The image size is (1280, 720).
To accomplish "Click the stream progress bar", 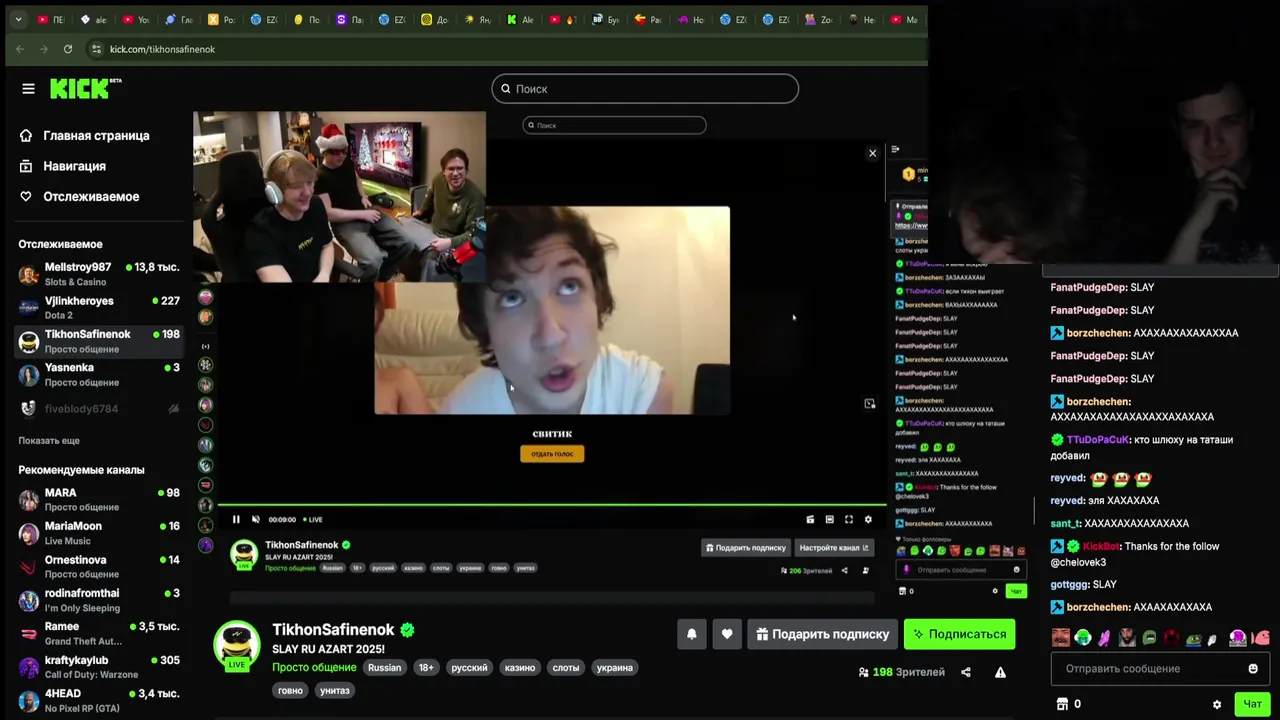I will pyautogui.click(x=551, y=505).
